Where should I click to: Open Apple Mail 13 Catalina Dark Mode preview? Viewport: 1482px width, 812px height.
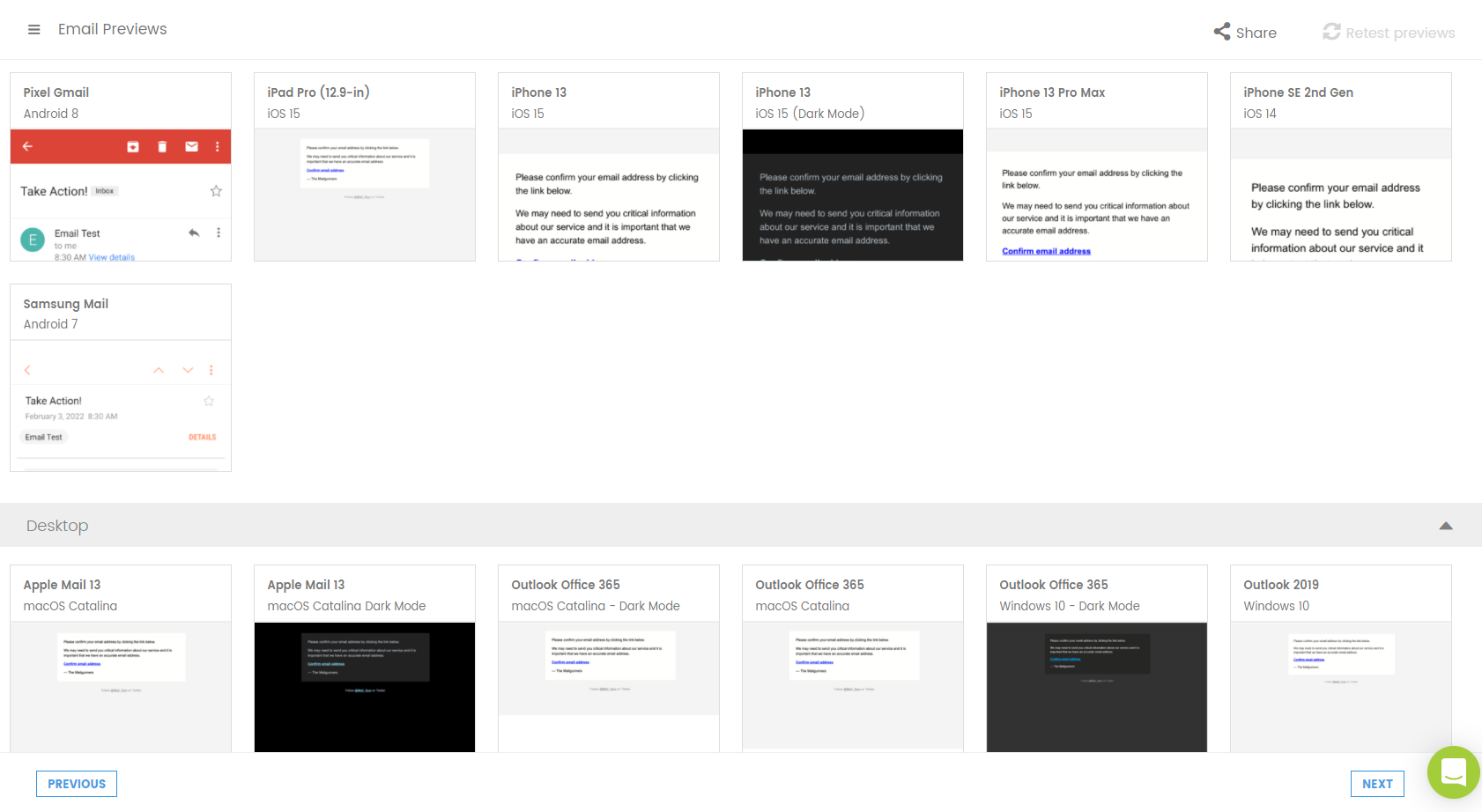click(365, 659)
